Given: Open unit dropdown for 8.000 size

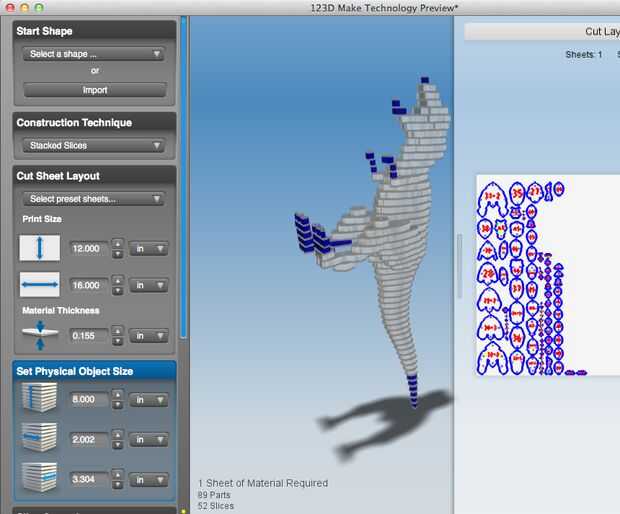Looking at the screenshot, I should (x=149, y=400).
